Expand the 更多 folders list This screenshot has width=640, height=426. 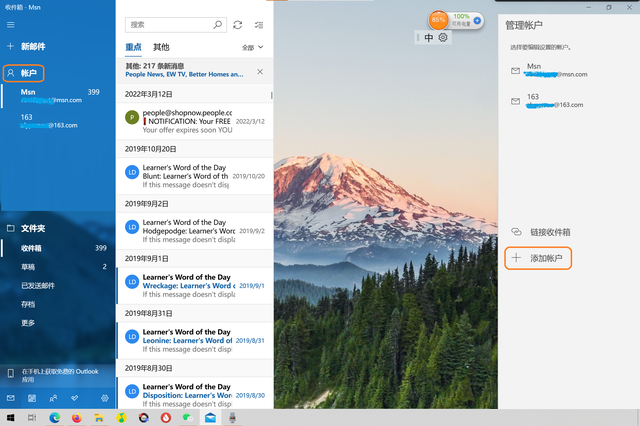click(x=28, y=323)
